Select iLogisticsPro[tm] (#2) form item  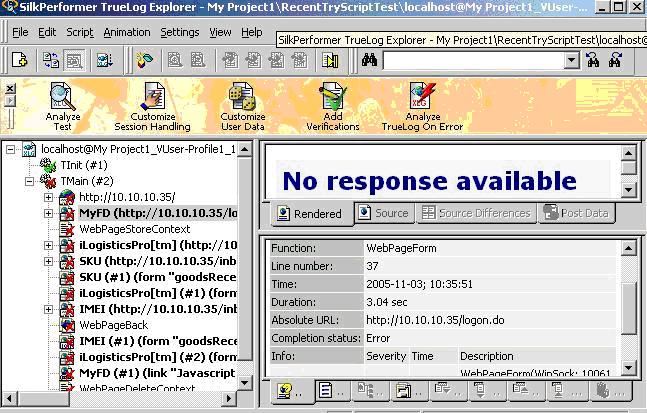pyautogui.click(x=158, y=357)
